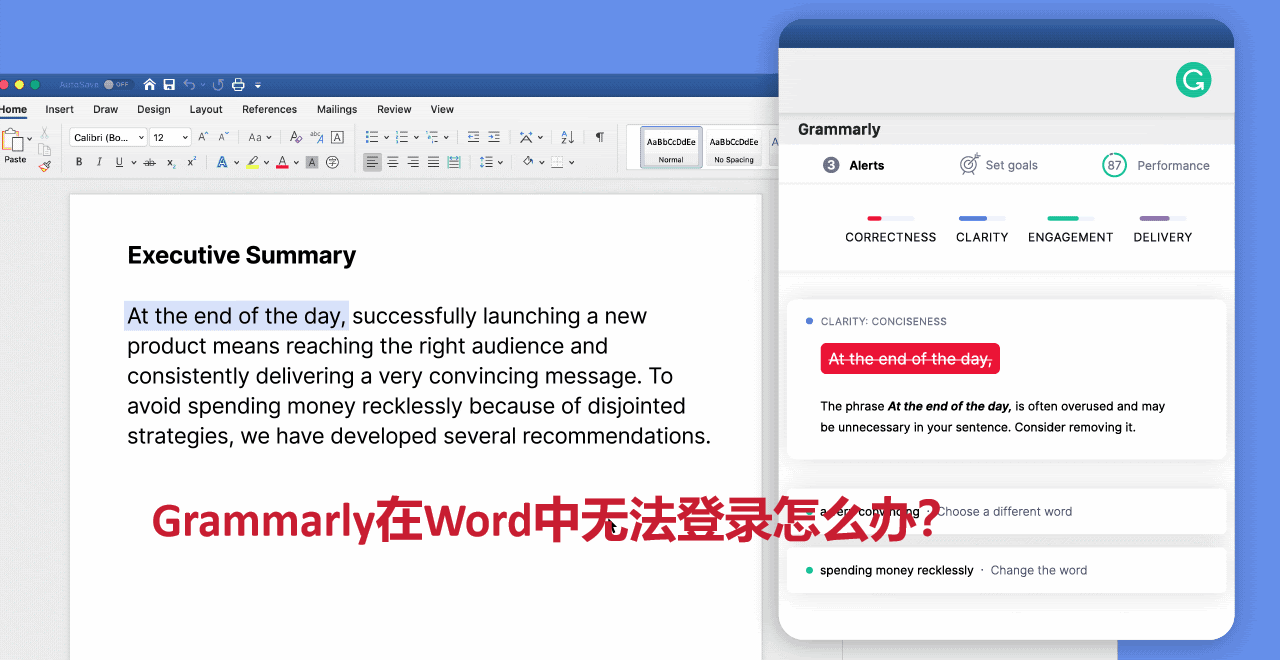1280x660 pixels.
Task: Open the Calibri font name combo box
Action: point(109,137)
